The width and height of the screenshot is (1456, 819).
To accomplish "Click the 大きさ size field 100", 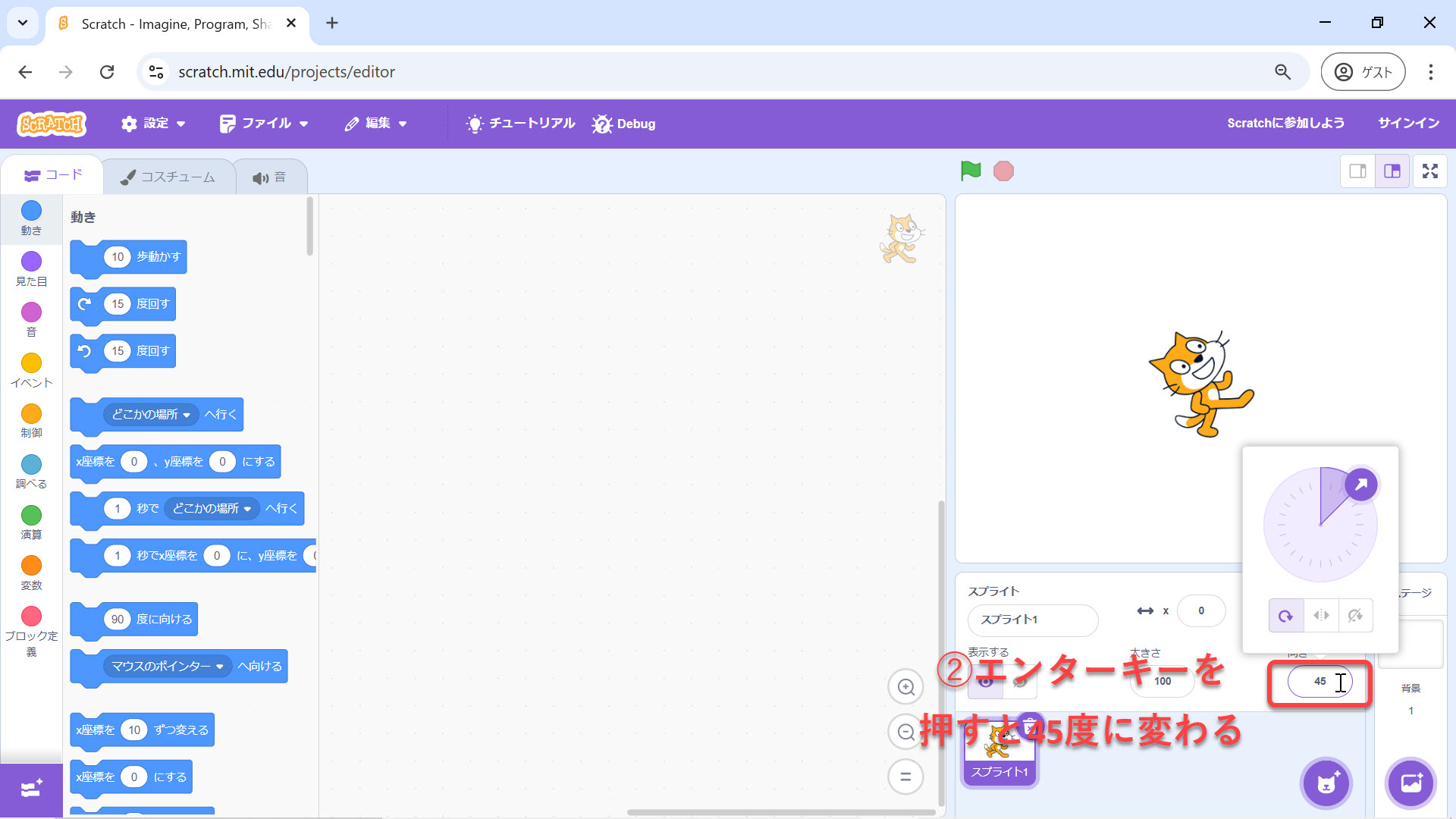I will [1163, 682].
